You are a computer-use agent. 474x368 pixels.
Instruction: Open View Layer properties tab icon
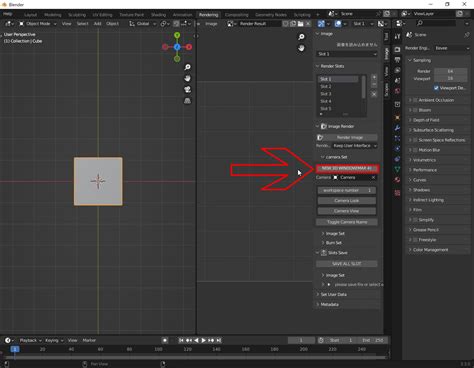coord(397,70)
